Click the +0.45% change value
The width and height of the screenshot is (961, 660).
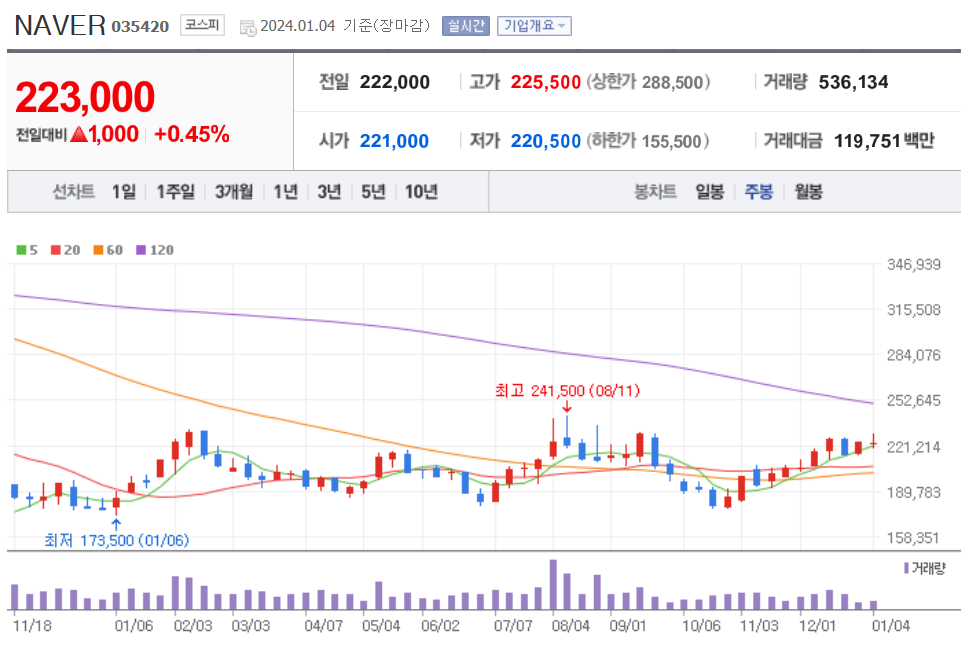pos(192,134)
